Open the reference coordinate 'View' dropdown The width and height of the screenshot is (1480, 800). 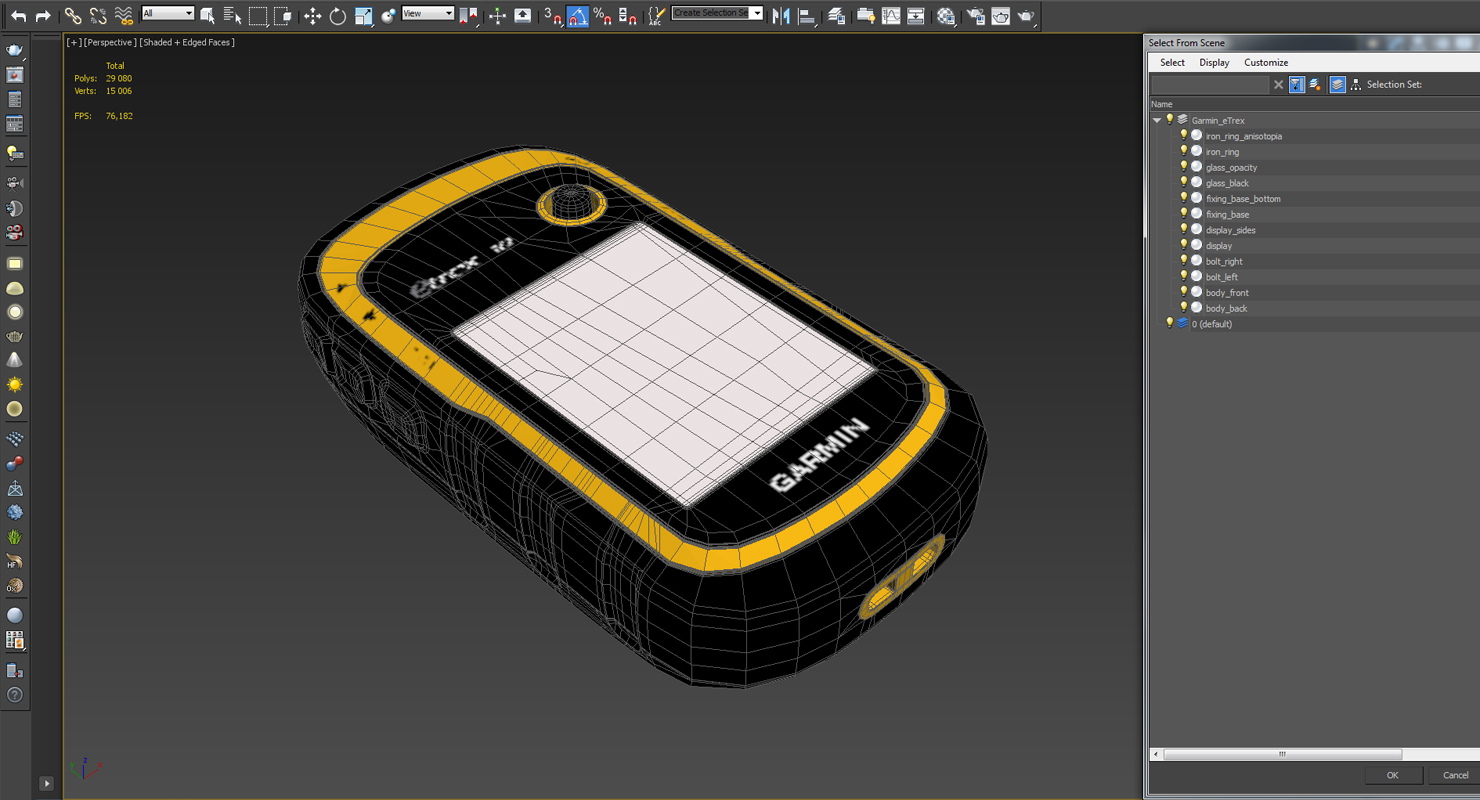point(427,13)
